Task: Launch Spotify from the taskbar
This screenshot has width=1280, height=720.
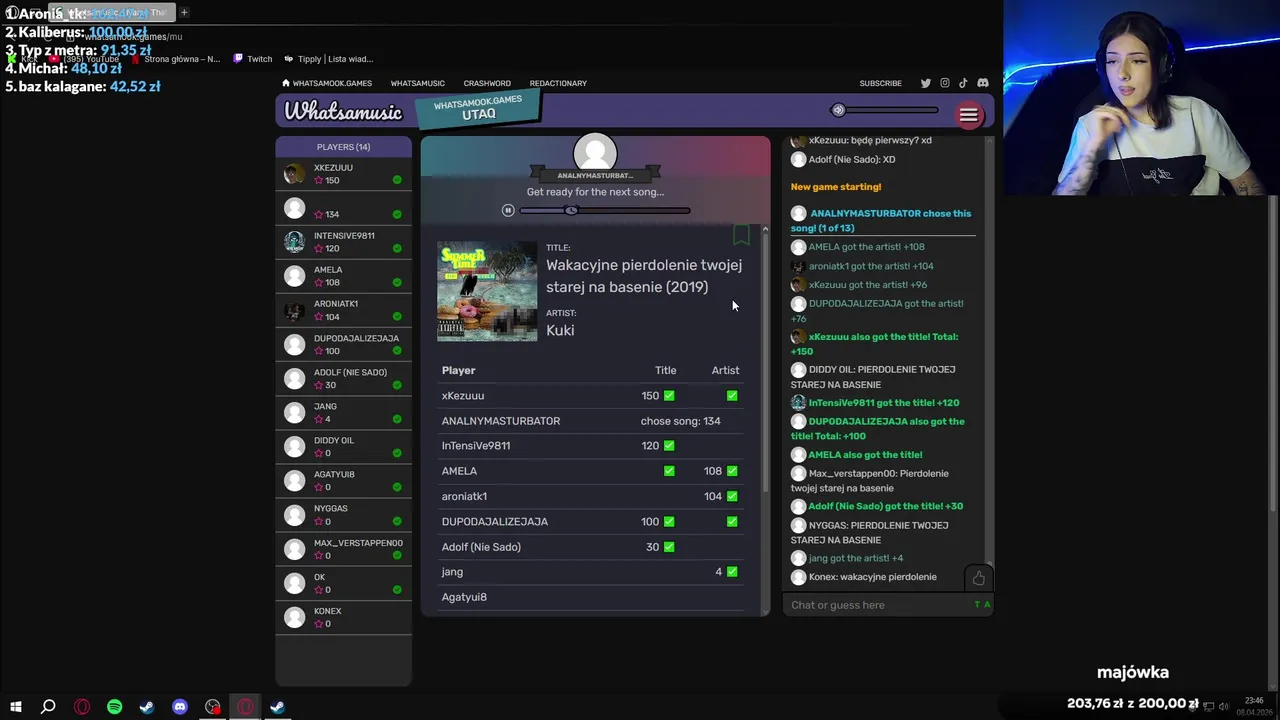Action: [x=114, y=707]
